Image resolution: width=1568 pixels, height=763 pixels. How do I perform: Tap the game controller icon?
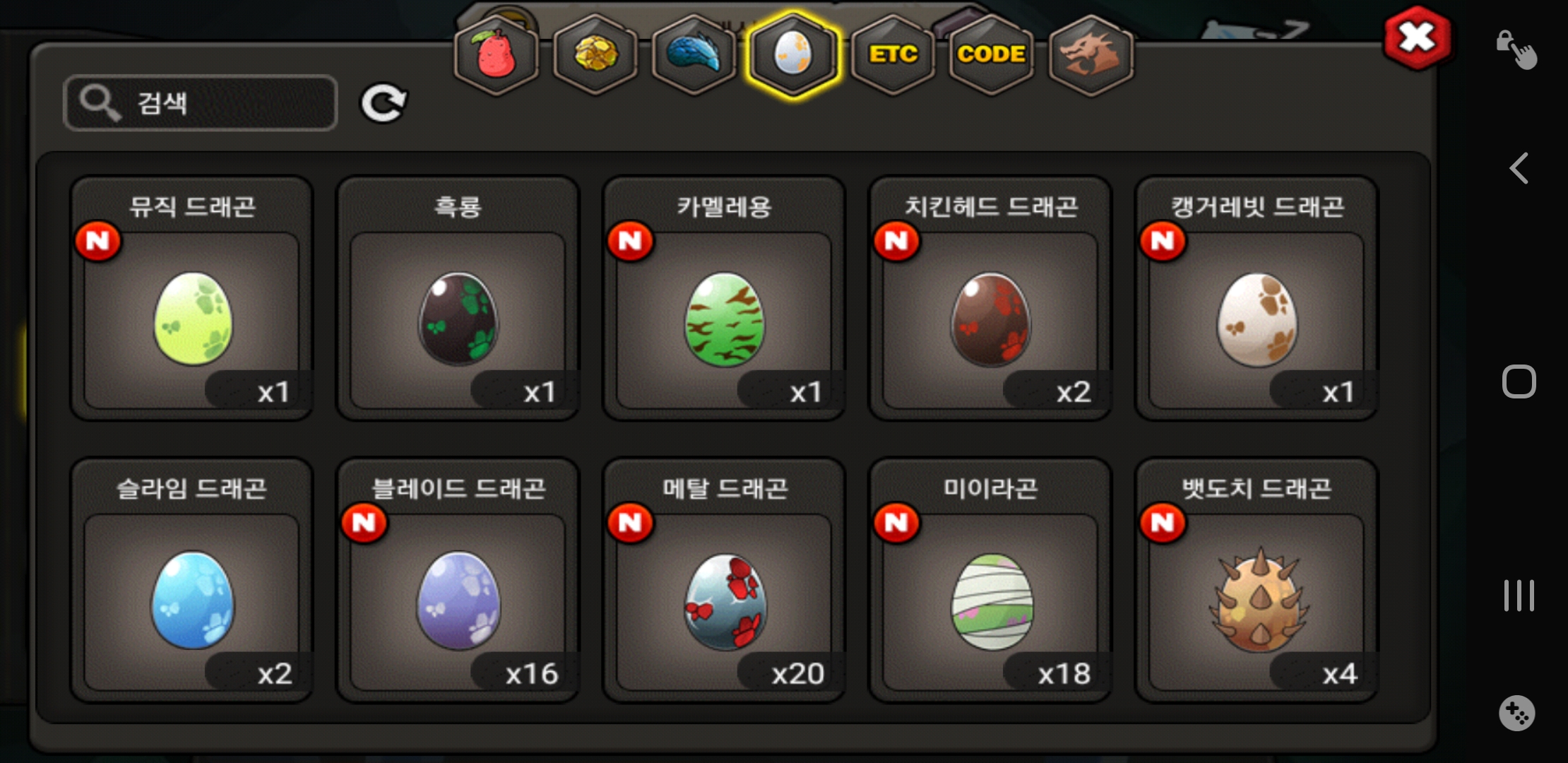[1517, 713]
